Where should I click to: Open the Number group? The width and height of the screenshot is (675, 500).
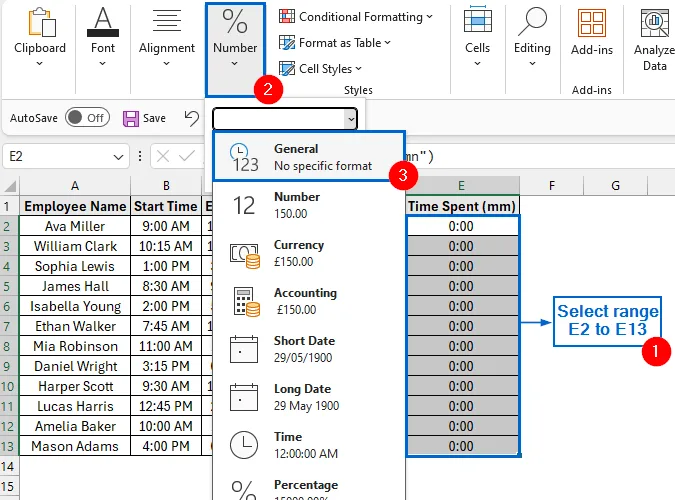pyautogui.click(x=235, y=49)
